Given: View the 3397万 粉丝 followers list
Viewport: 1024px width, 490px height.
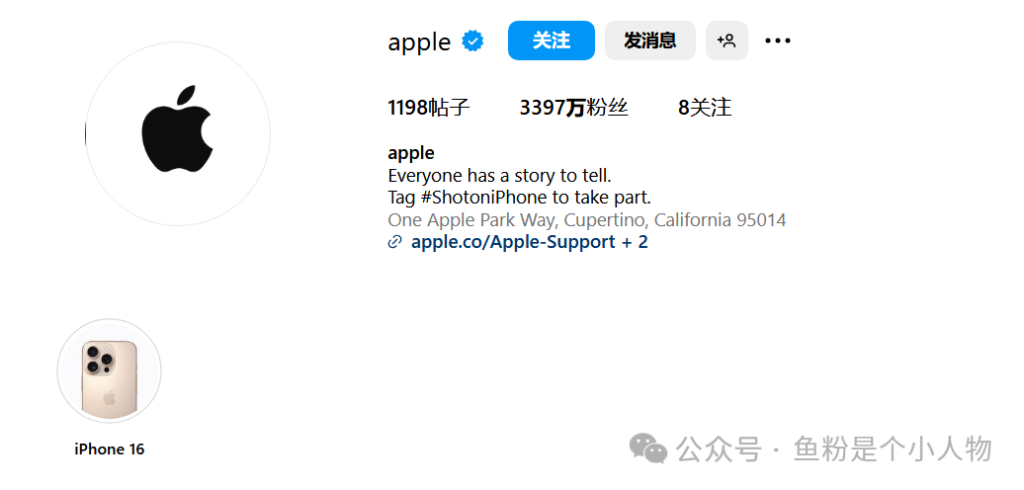Looking at the screenshot, I should pos(573,108).
